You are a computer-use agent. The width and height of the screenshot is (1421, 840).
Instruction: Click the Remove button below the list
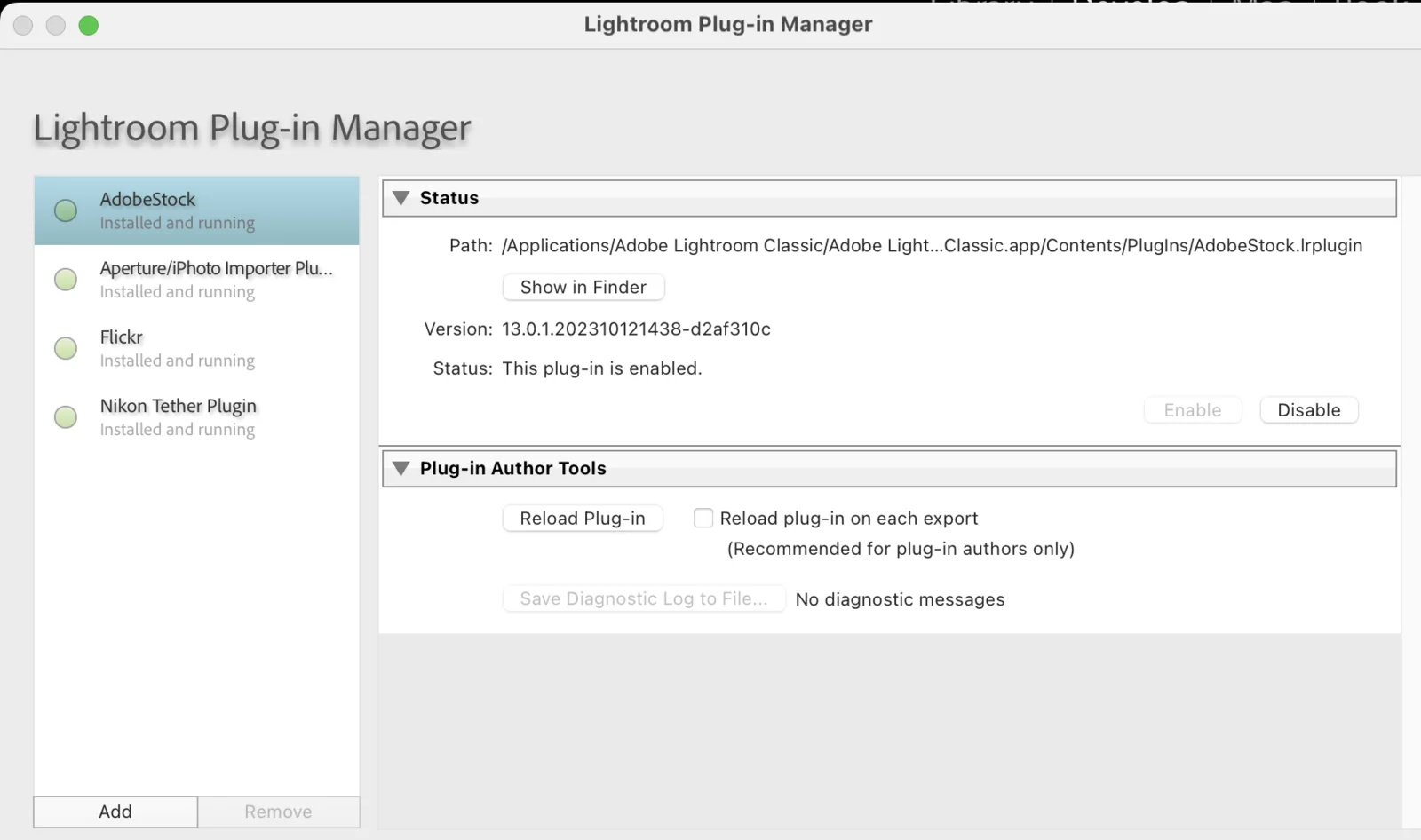[279, 812]
